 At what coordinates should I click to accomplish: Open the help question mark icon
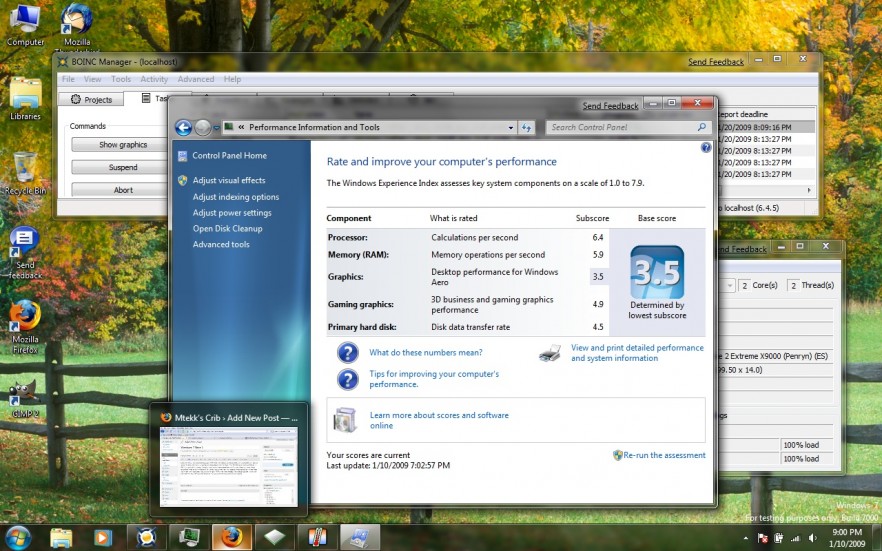click(x=706, y=148)
